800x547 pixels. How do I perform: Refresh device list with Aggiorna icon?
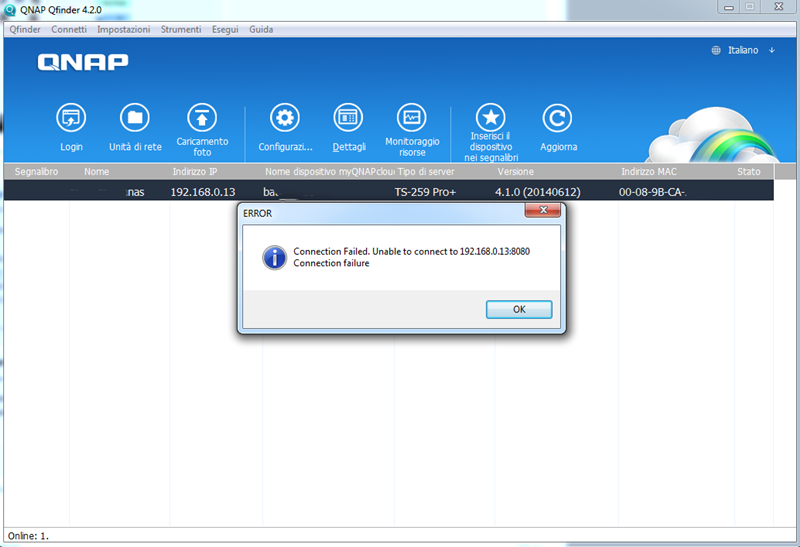coord(558,118)
